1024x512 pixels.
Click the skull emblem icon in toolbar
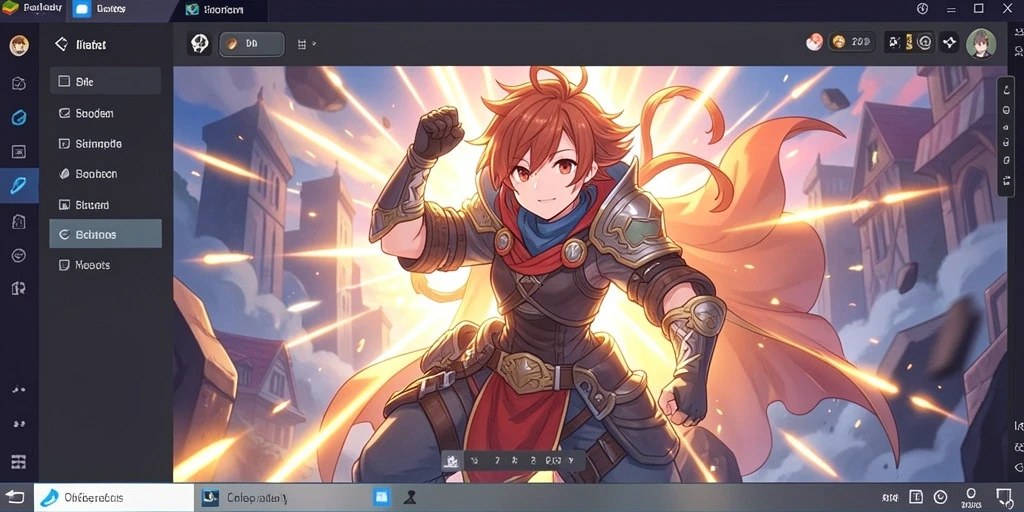point(199,44)
